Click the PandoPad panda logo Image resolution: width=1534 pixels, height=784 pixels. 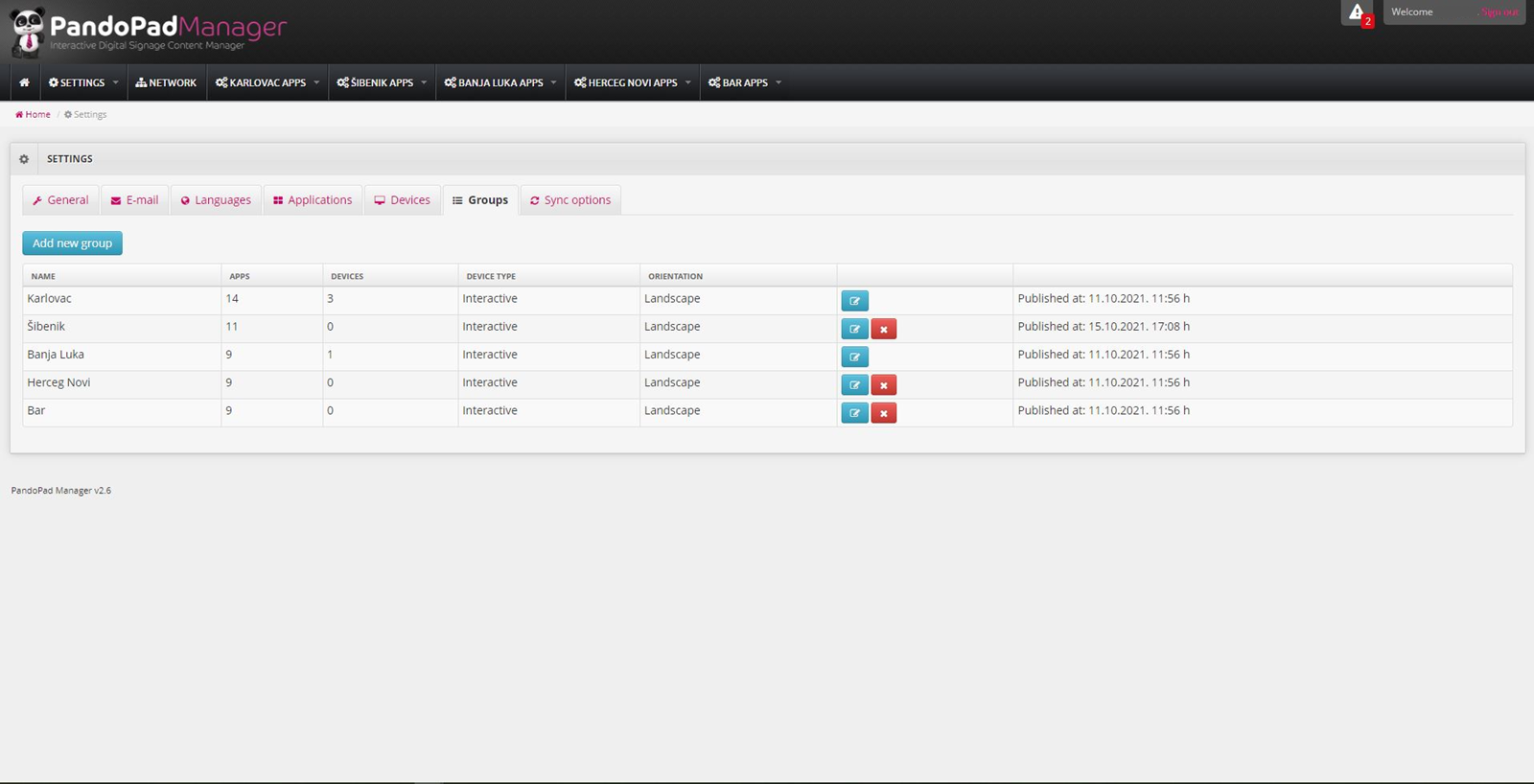click(28, 32)
